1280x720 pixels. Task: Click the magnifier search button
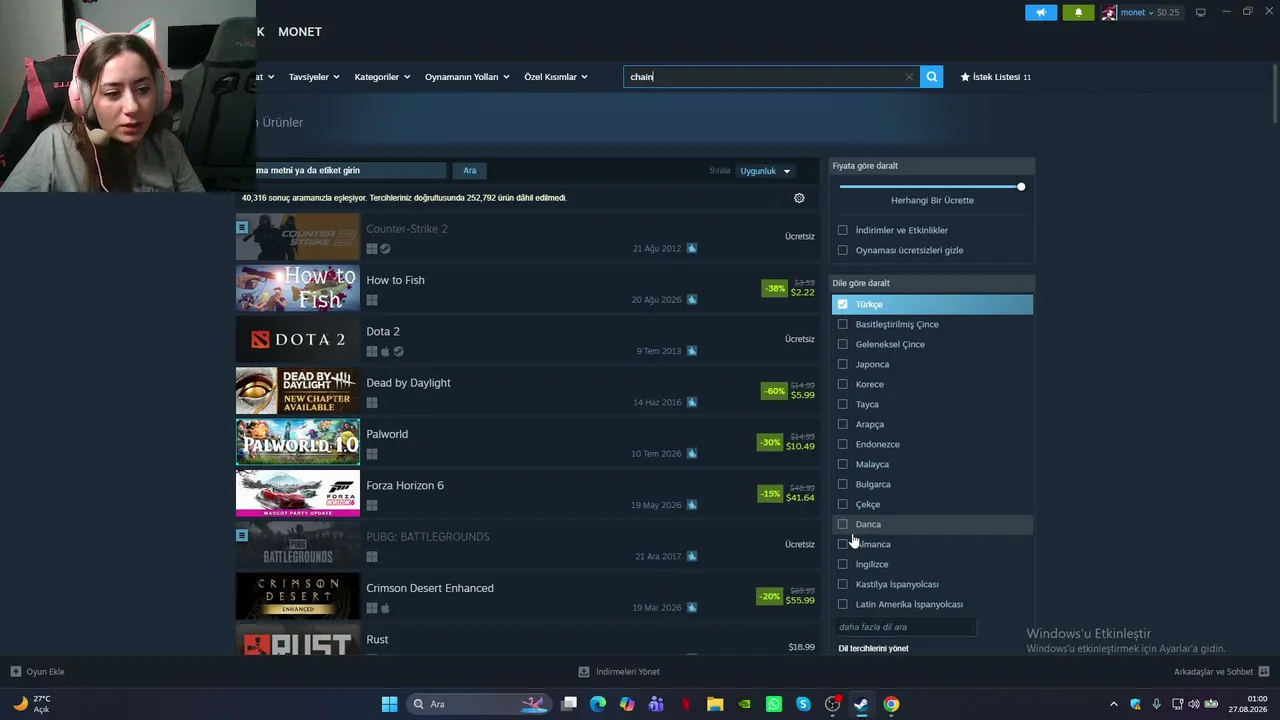click(x=932, y=77)
